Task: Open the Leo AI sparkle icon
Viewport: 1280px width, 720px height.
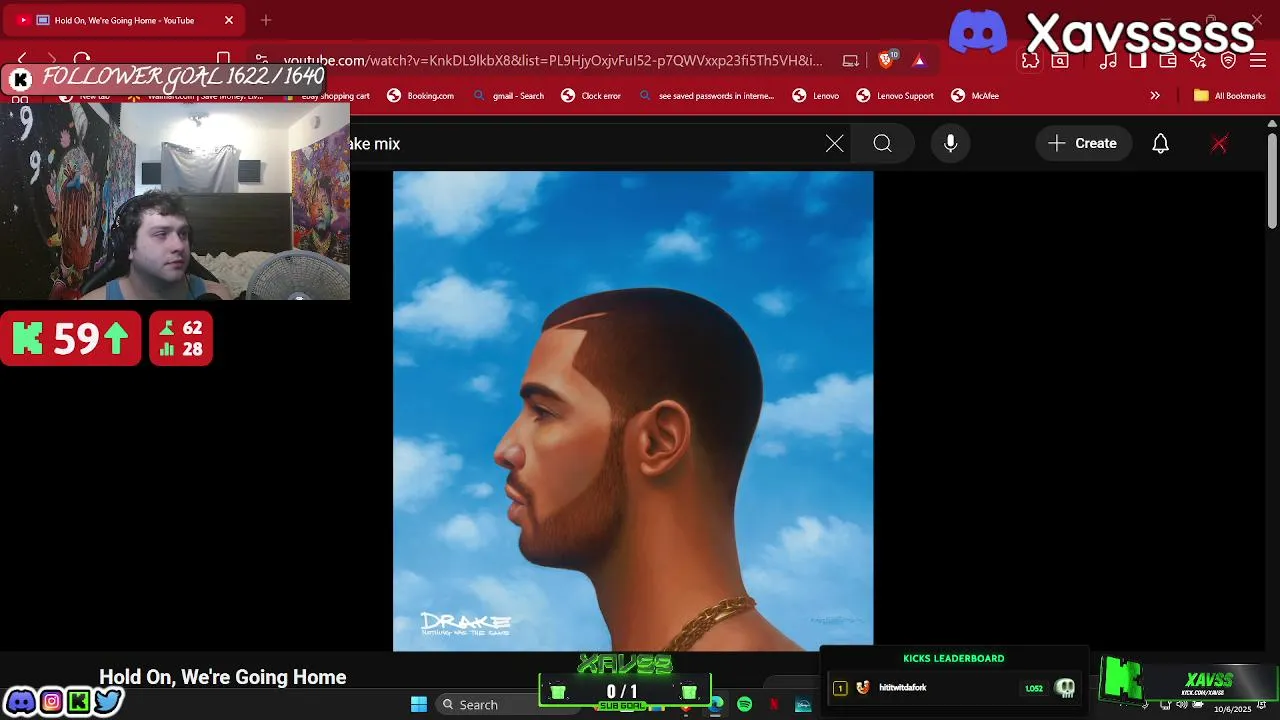Action: [x=1198, y=61]
